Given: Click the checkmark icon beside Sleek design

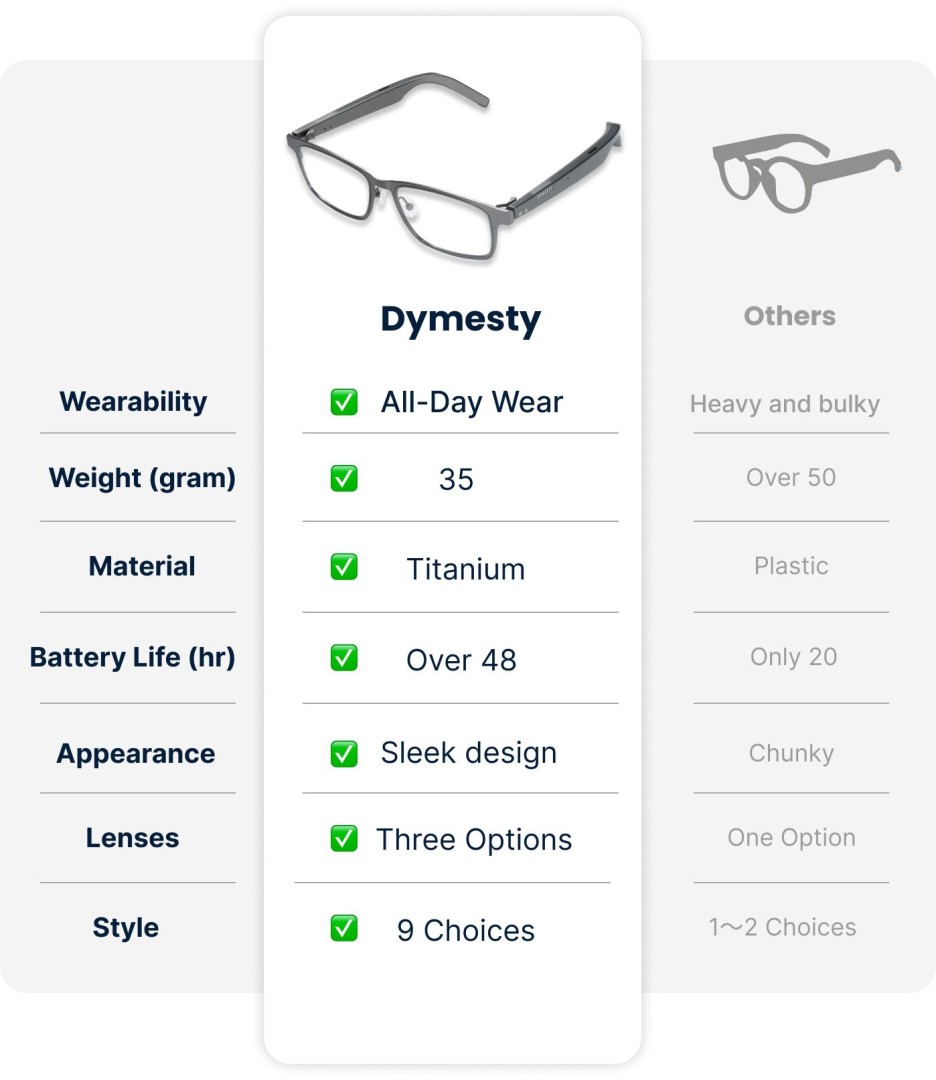Looking at the screenshot, I should (x=344, y=754).
